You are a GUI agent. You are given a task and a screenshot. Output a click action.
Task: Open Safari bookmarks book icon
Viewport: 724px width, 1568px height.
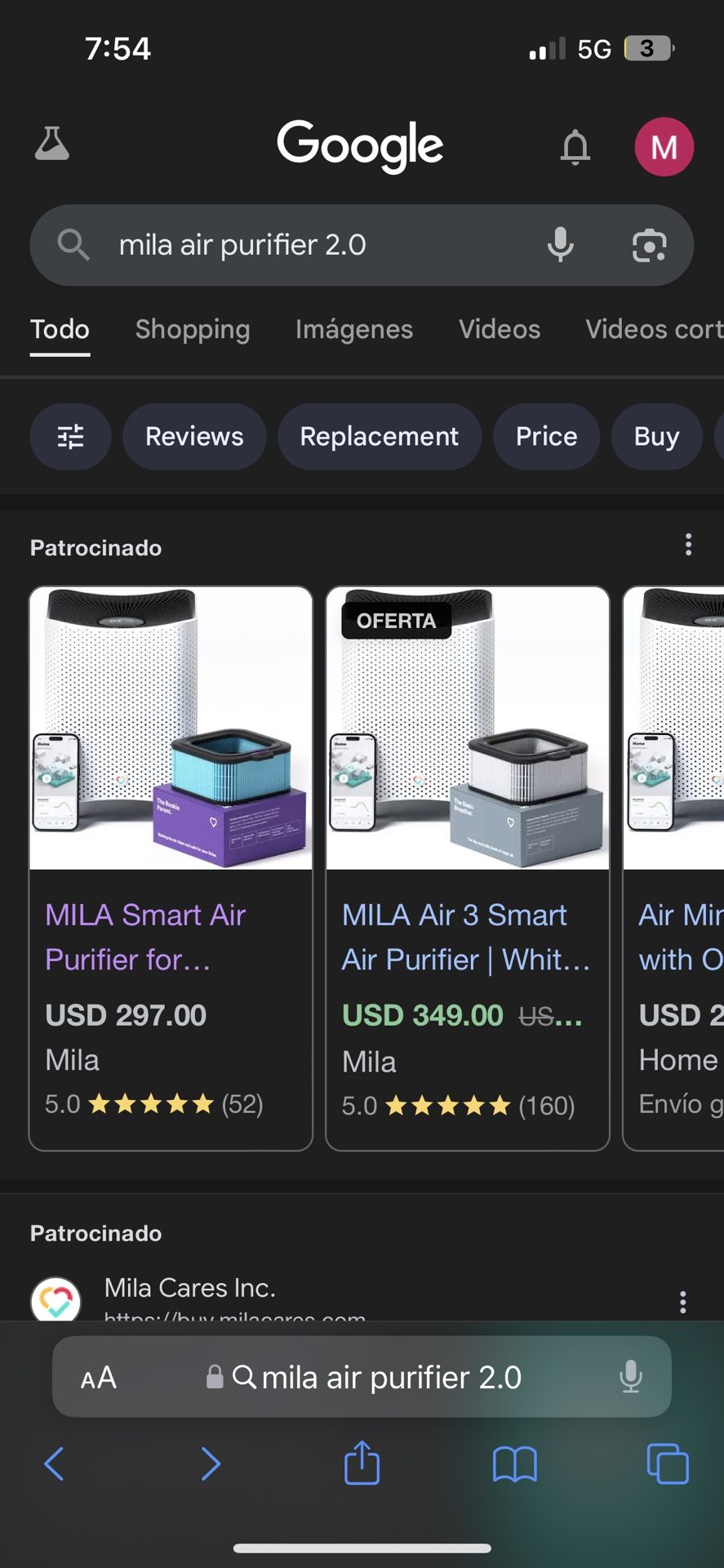pyautogui.click(x=514, y=1463)
